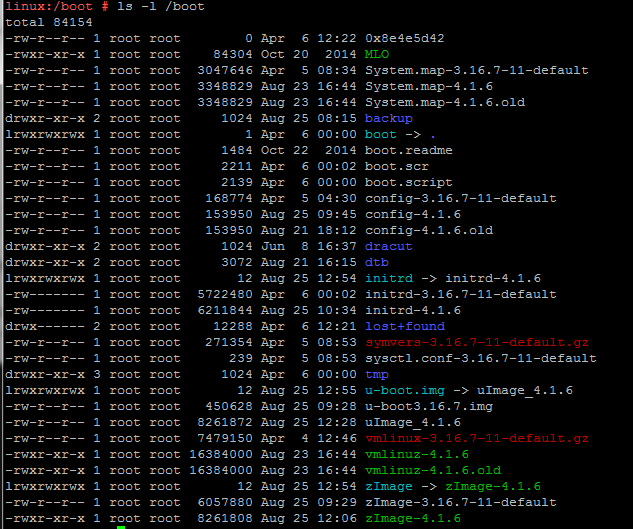
Task: Click the red symvers-3.16.7-11-default.gz filename
Action: click(x=477, y=342)
